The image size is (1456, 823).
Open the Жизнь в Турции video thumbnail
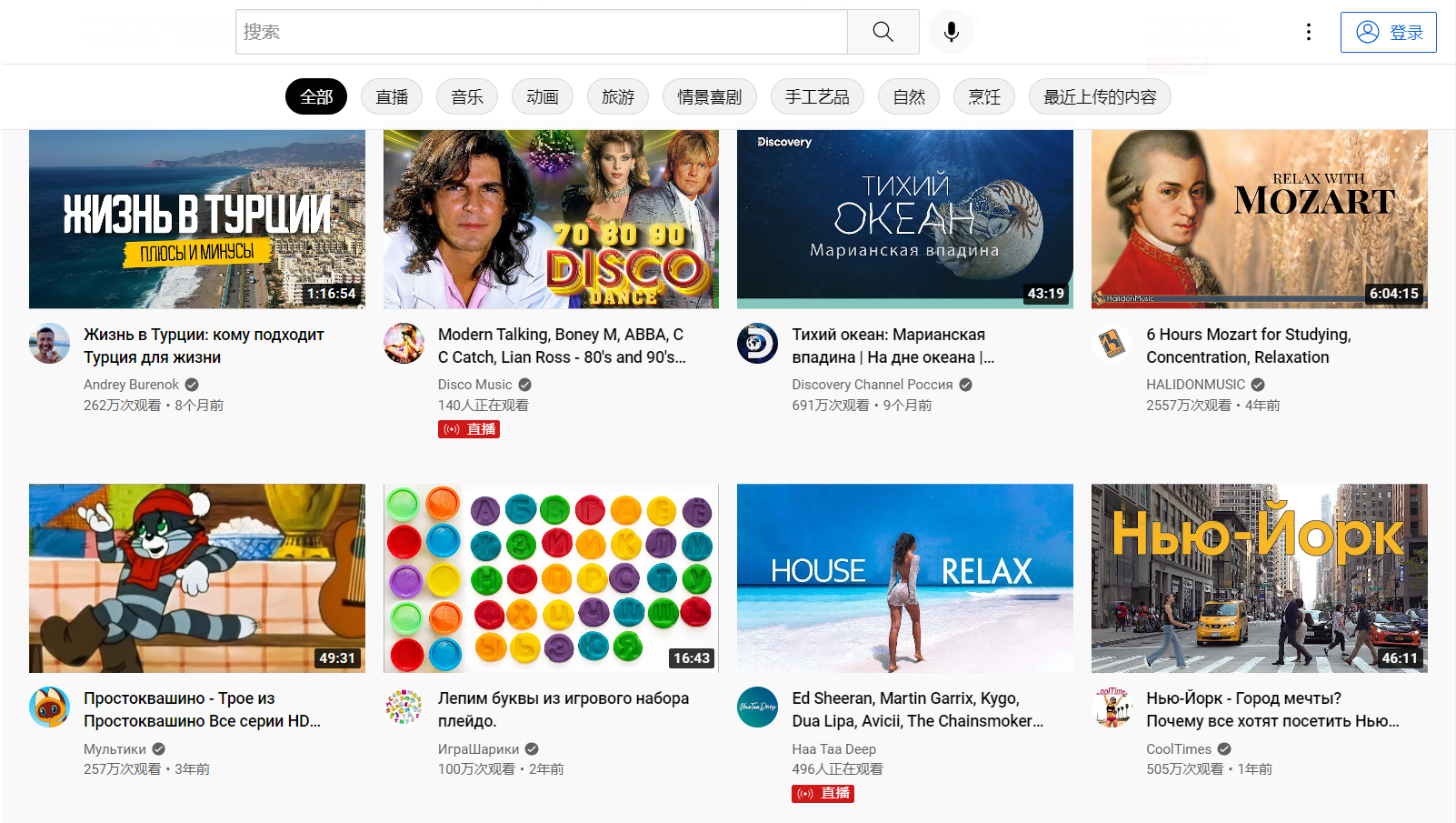click(x=197, y=219)
